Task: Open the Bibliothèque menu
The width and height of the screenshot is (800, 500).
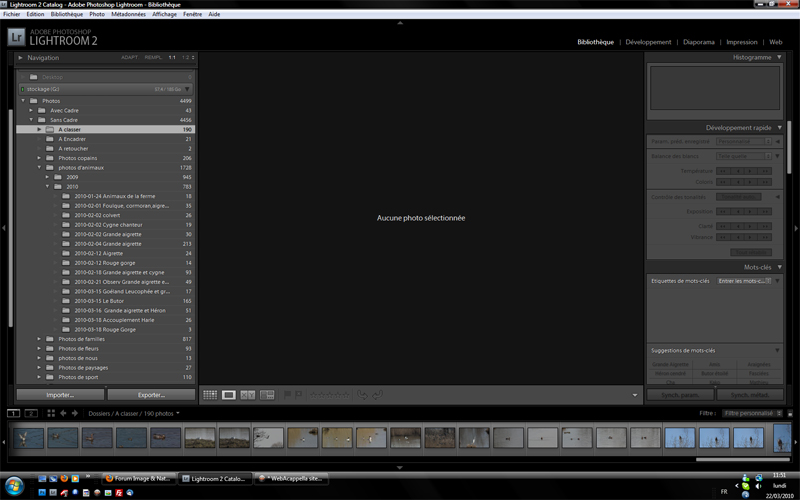Action: pos(67,15)
